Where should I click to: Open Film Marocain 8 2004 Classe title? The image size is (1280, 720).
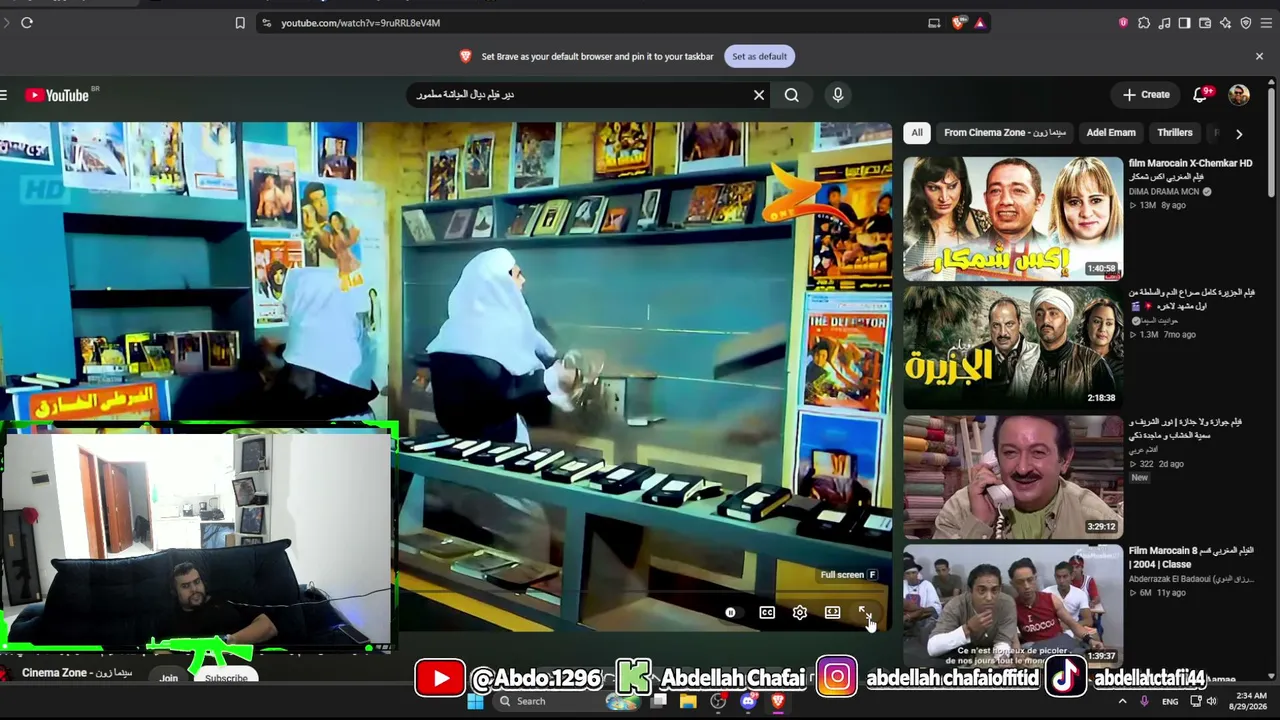(x=1191, y=557)
